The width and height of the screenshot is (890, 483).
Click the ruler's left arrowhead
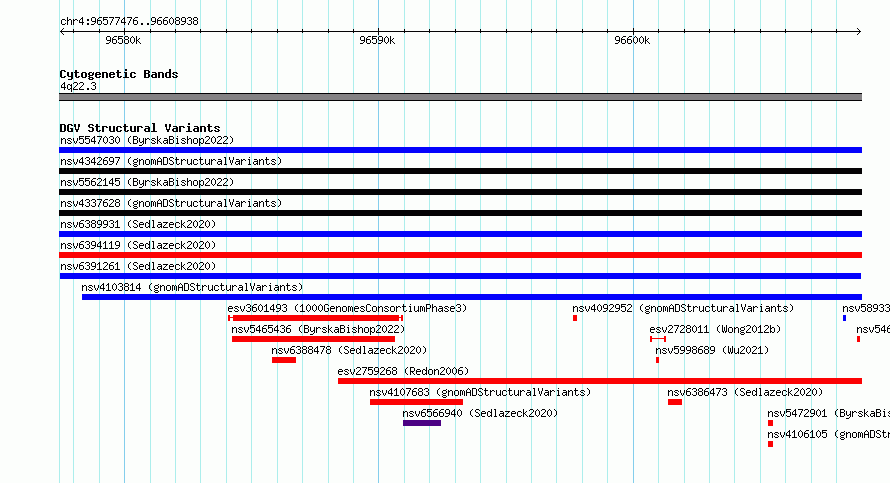coord(62,32)
